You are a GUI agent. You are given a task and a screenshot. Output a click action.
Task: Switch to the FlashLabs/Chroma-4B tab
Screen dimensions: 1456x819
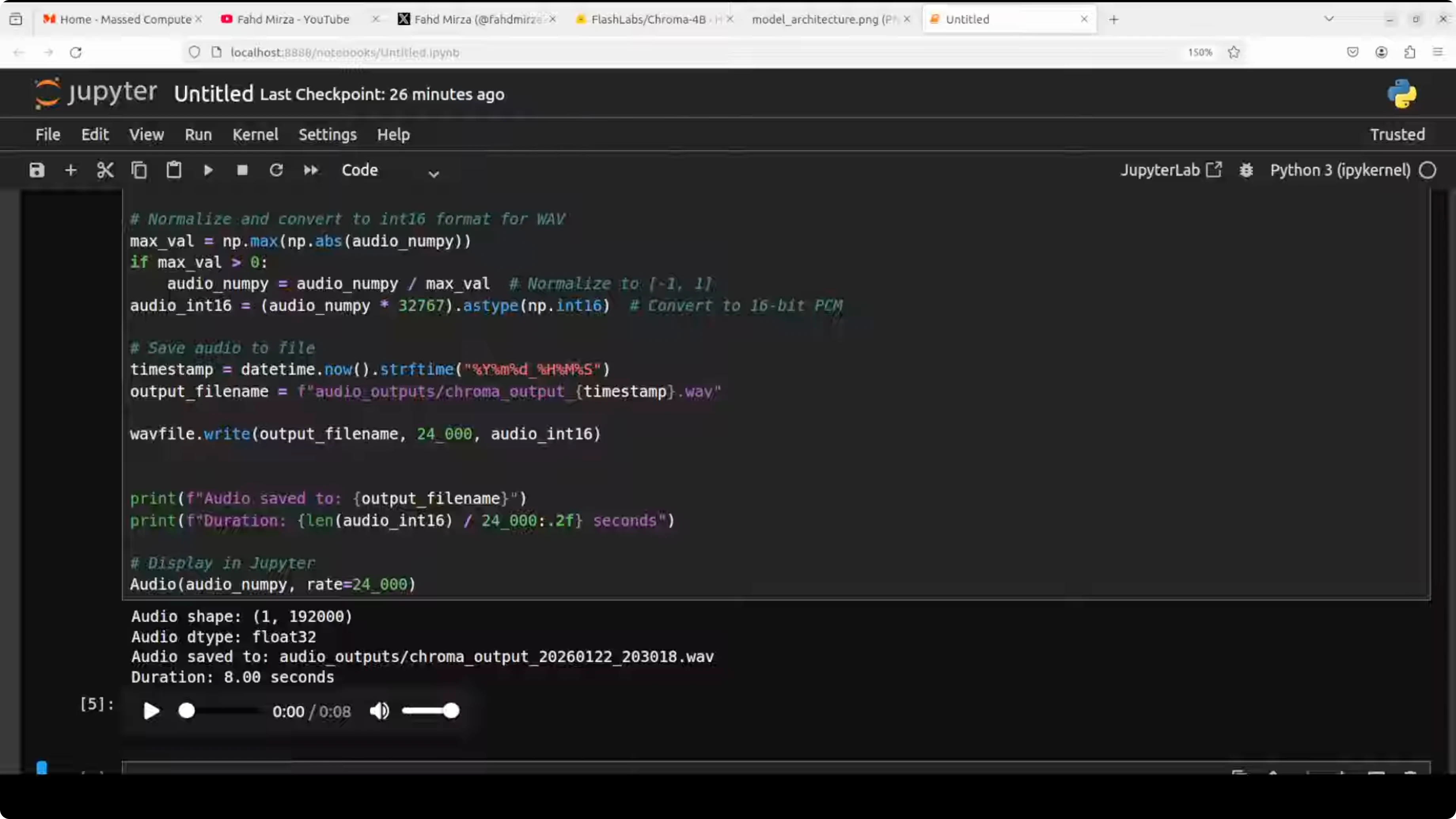[648, 19]
